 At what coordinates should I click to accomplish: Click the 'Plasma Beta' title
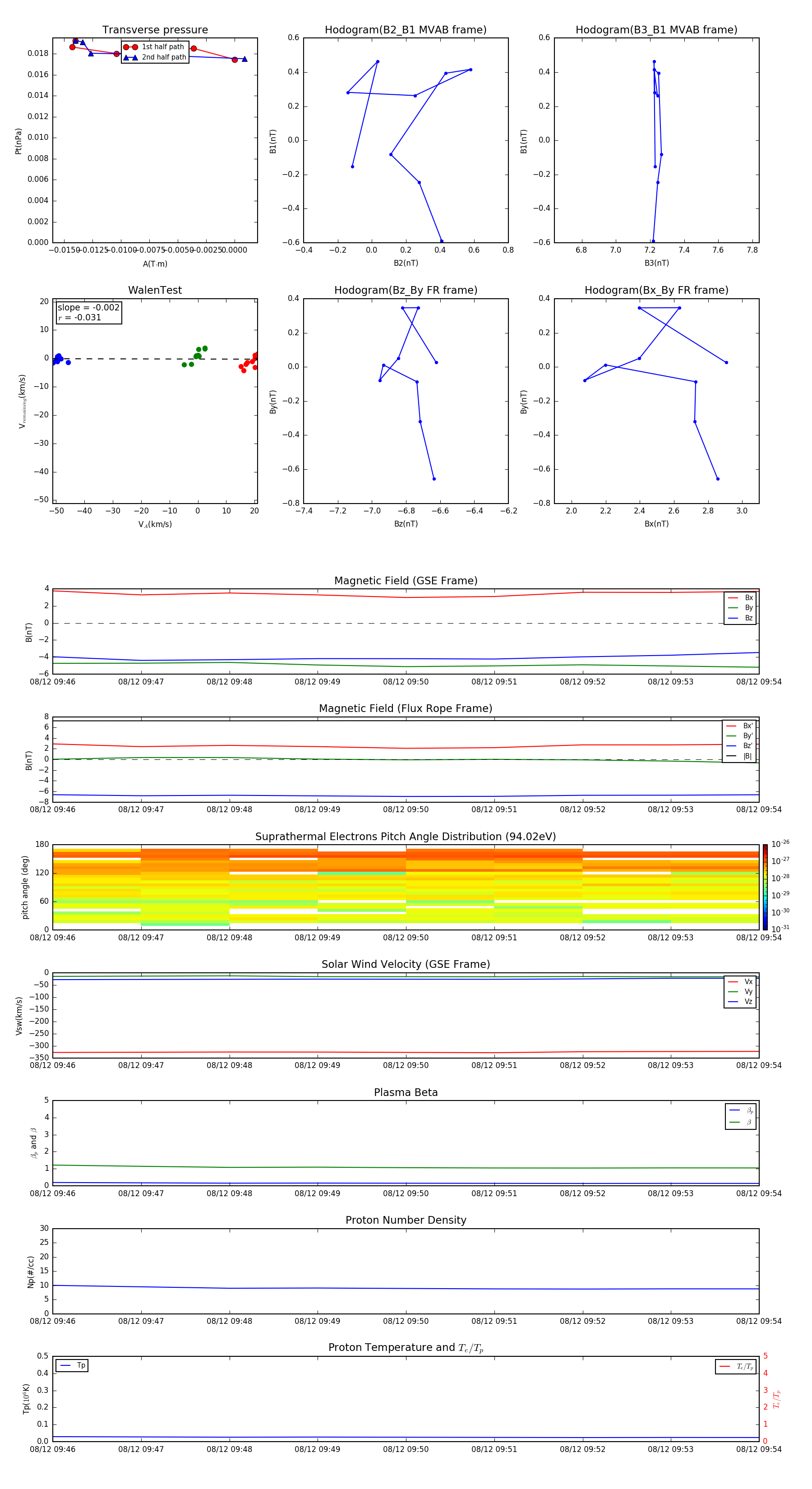point(406,1093)
